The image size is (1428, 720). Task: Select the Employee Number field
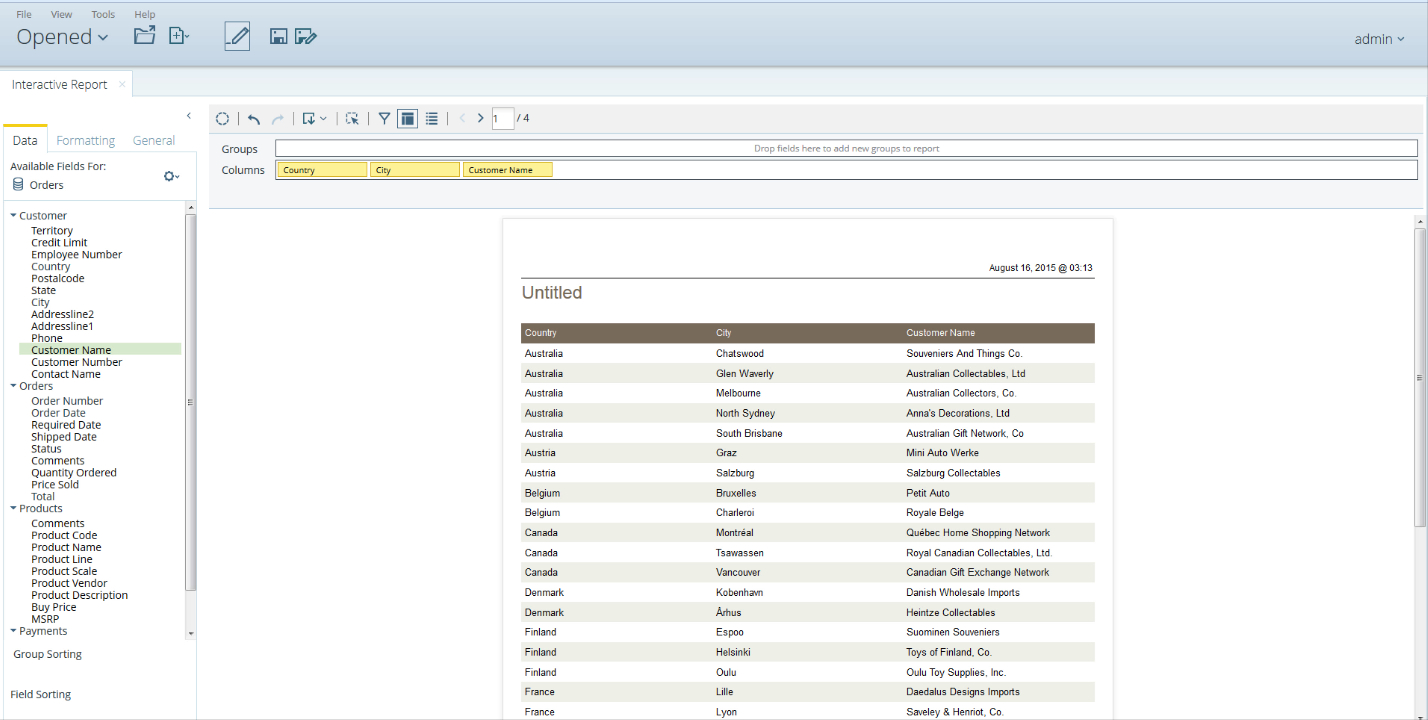pyautogui.click(x=77, y=255)
